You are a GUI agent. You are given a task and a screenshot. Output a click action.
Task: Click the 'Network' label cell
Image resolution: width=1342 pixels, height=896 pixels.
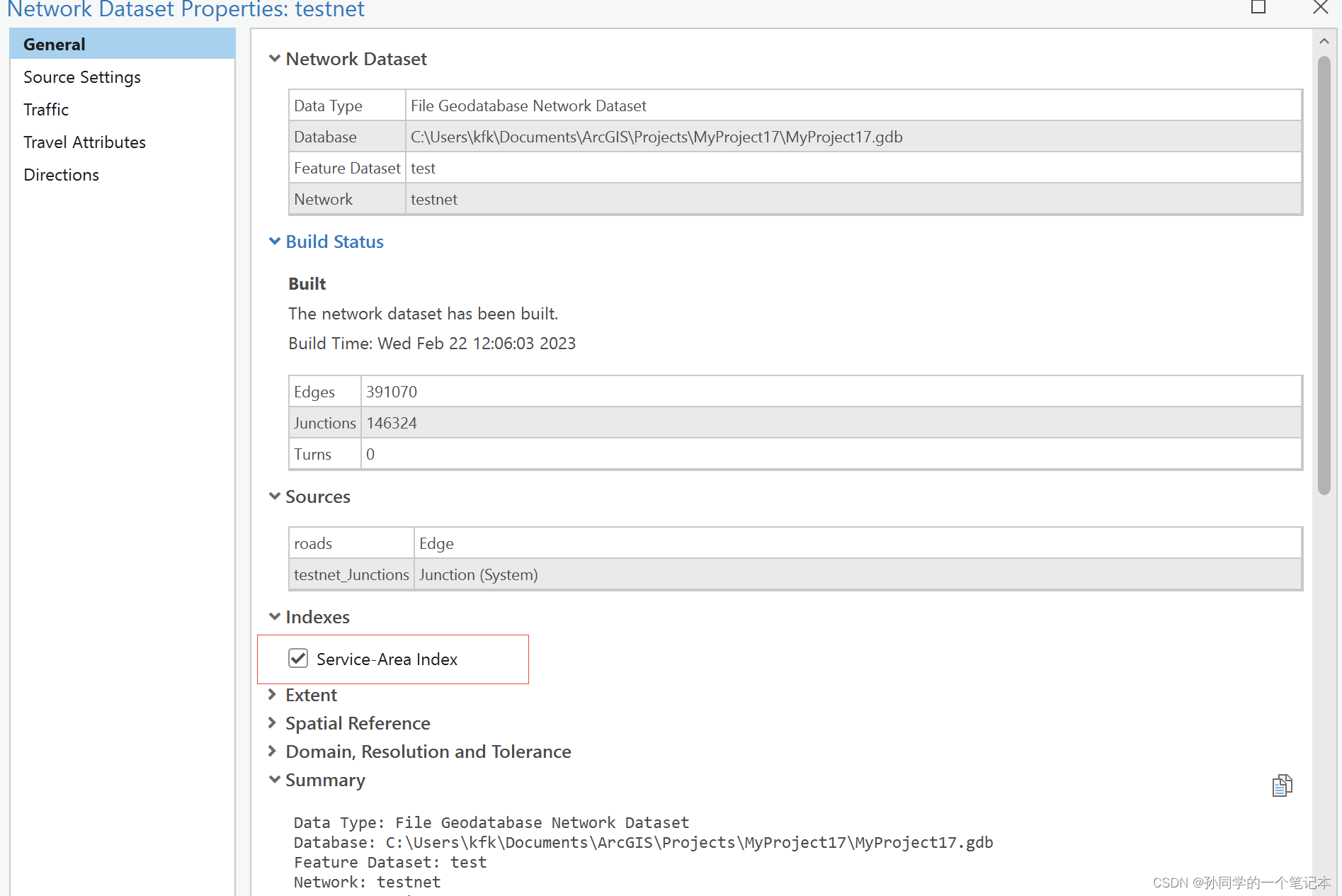click(347, 199)
